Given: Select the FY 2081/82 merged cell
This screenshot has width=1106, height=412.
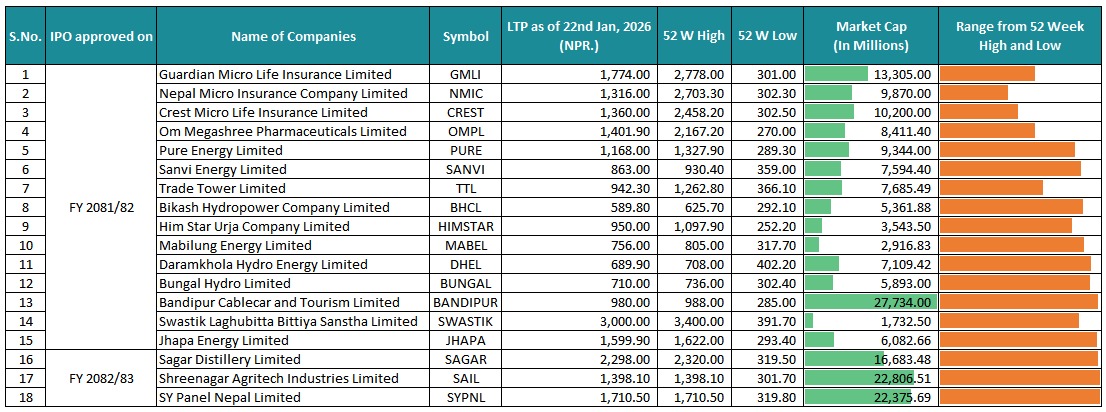Looking at the screenshot, I should coord(103,207).
